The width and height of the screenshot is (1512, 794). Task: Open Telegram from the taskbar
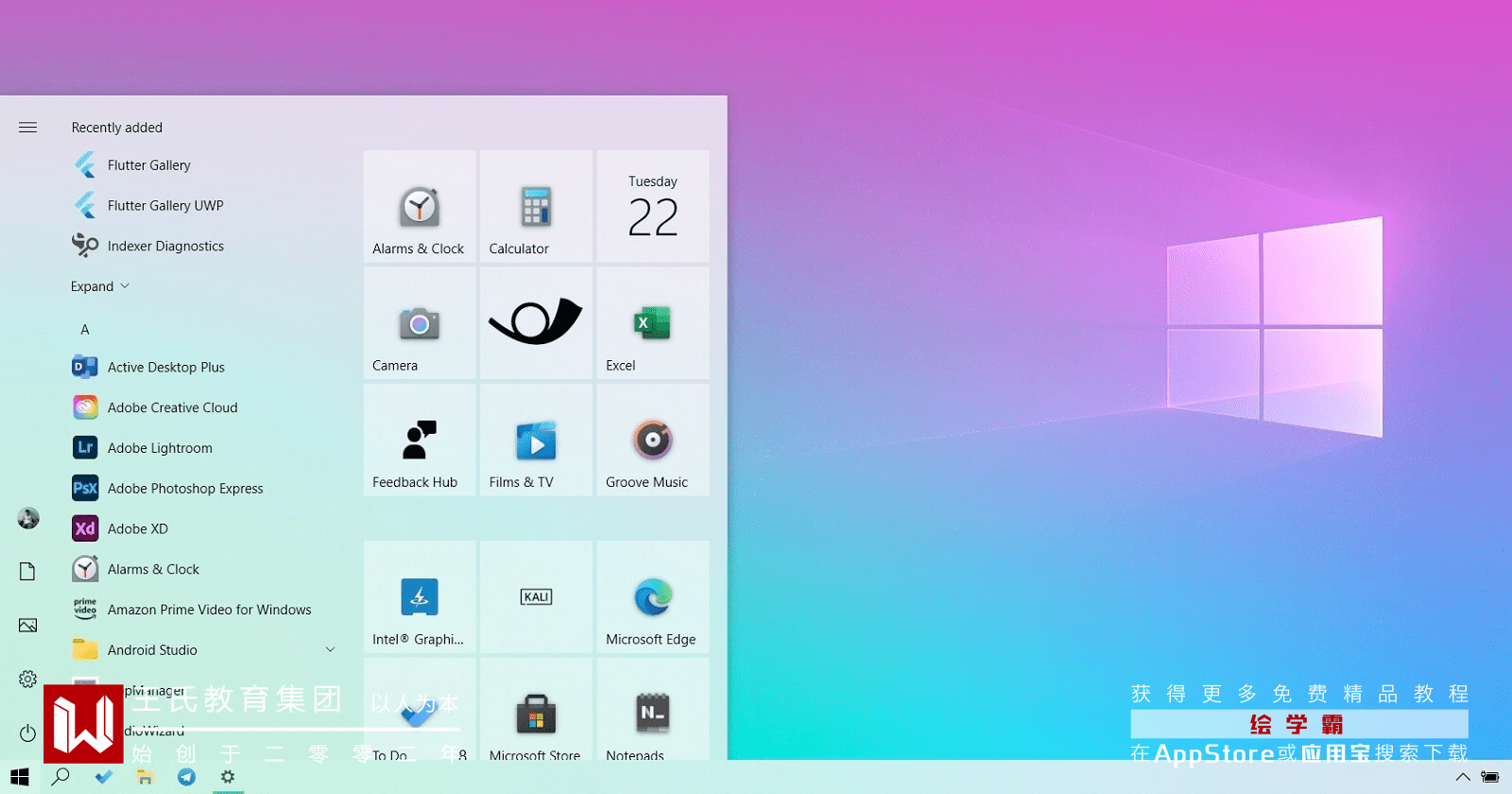tap(187, 777)
